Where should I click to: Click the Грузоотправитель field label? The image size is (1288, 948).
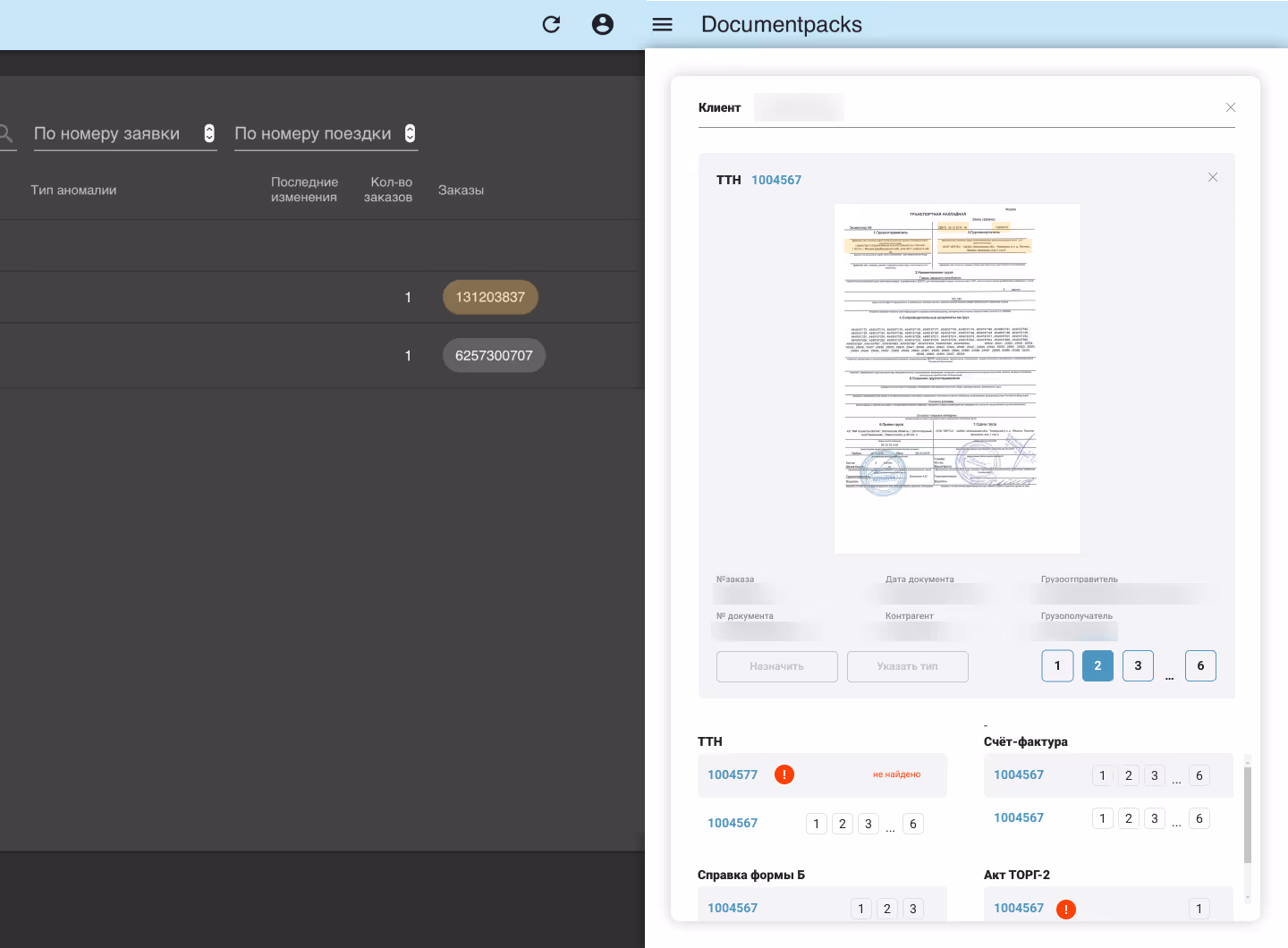click(1080, 580)
